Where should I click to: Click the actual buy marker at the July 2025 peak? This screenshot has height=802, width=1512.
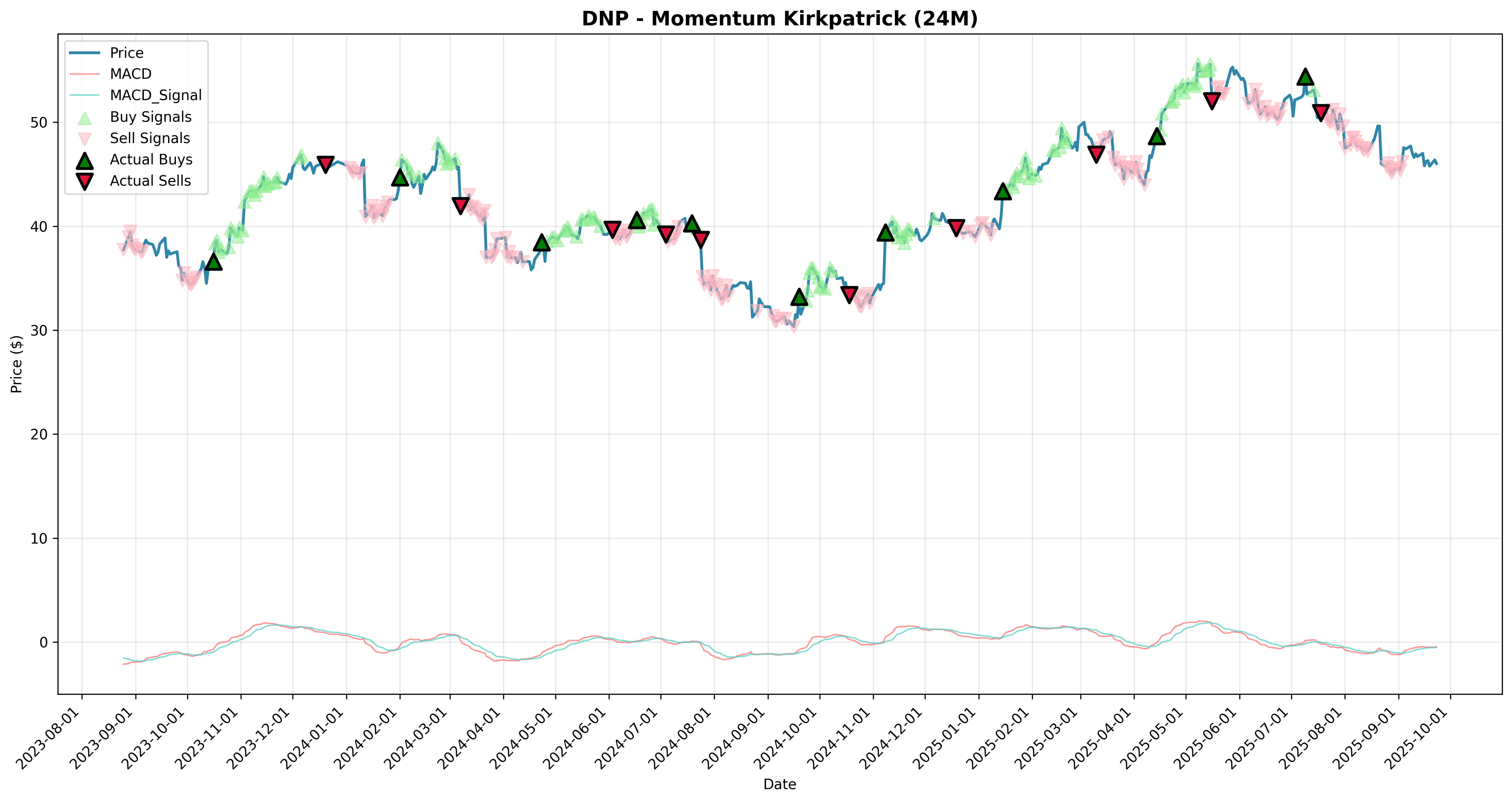pyautogui.click(x=1305, y=76)
